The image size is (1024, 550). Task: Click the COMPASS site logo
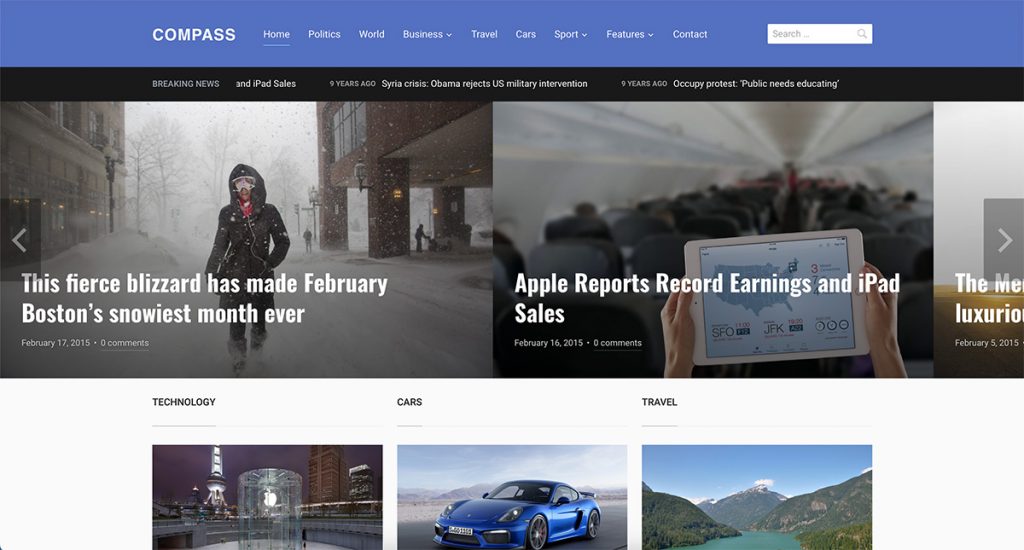pyautogui.click(x=194, y=35)
